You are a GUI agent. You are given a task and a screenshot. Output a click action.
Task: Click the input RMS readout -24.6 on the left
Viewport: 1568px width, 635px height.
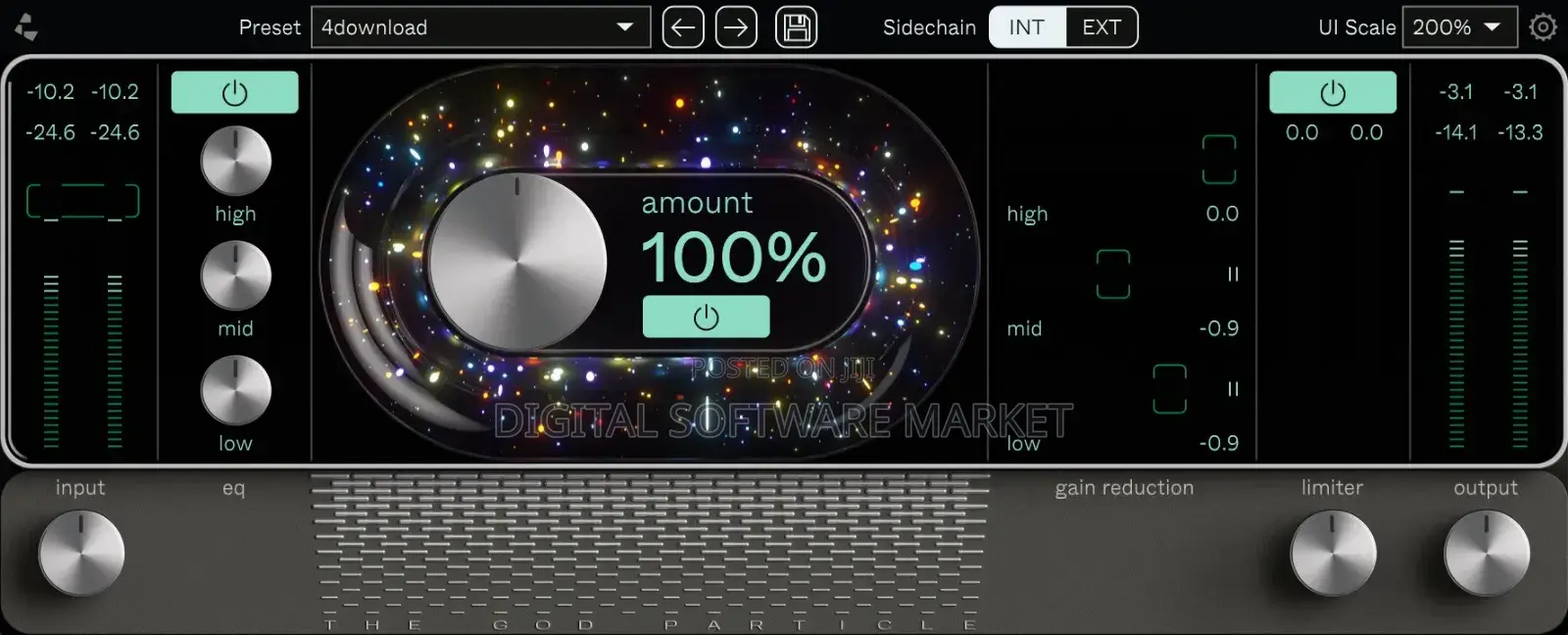click(50, 132)
